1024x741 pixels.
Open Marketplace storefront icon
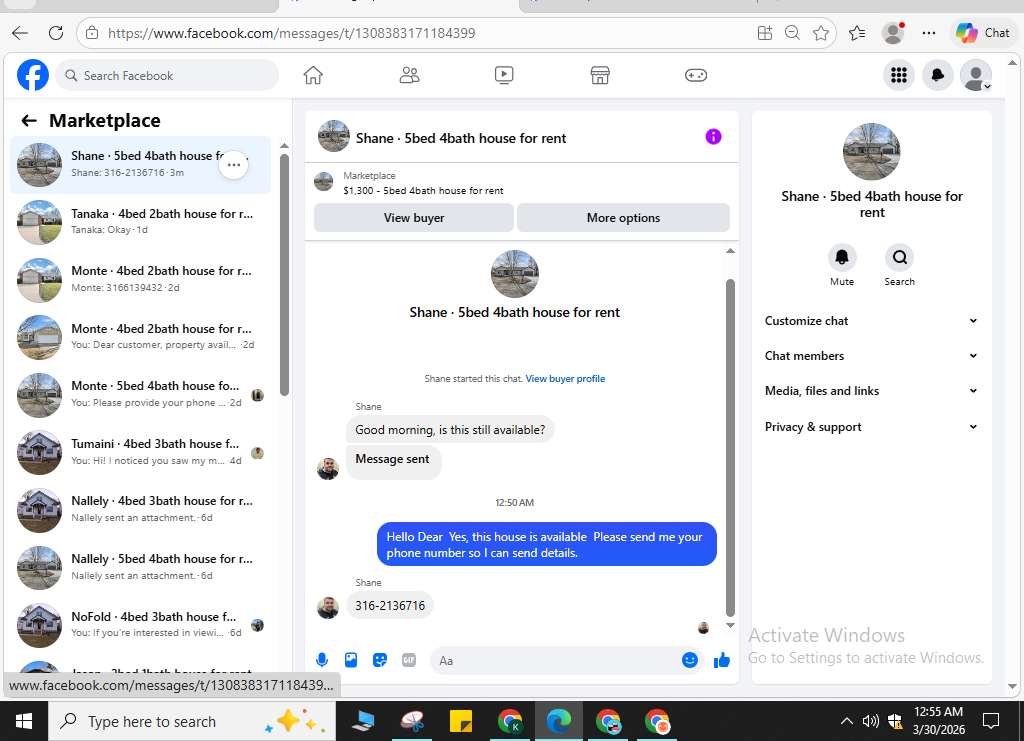click(x=600, y=75)
